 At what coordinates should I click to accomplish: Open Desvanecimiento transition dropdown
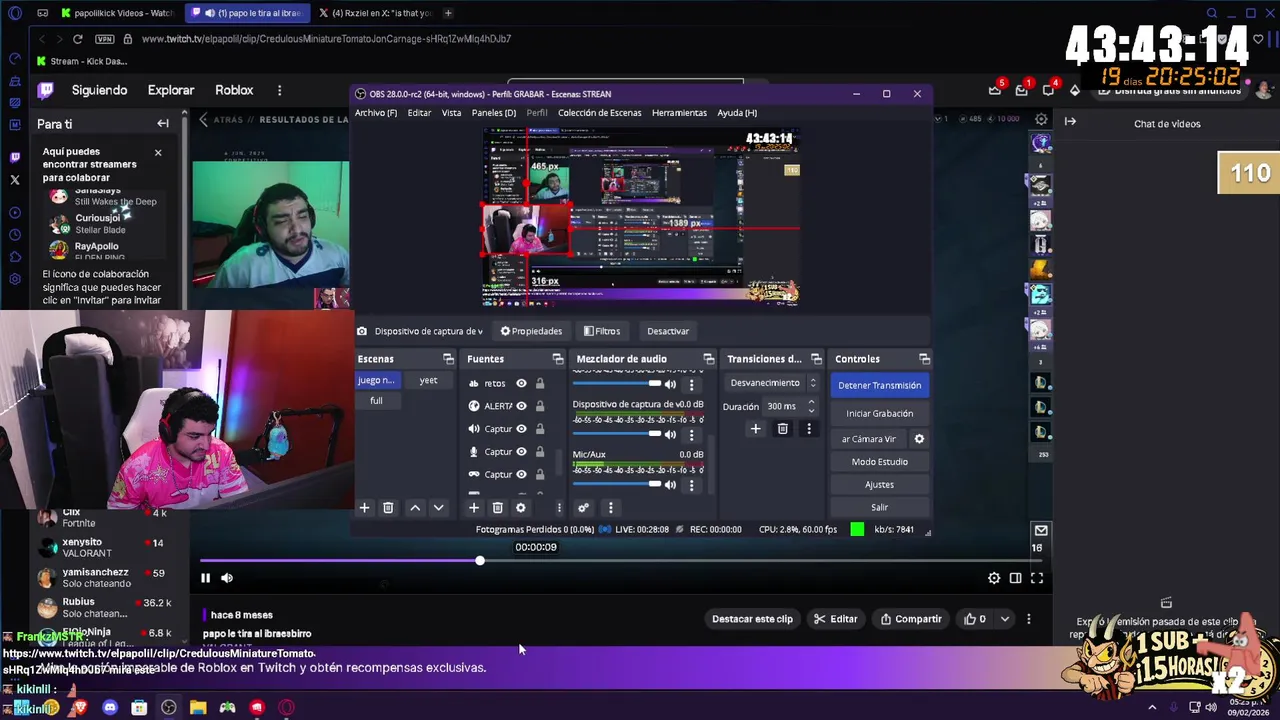(774, 383)
